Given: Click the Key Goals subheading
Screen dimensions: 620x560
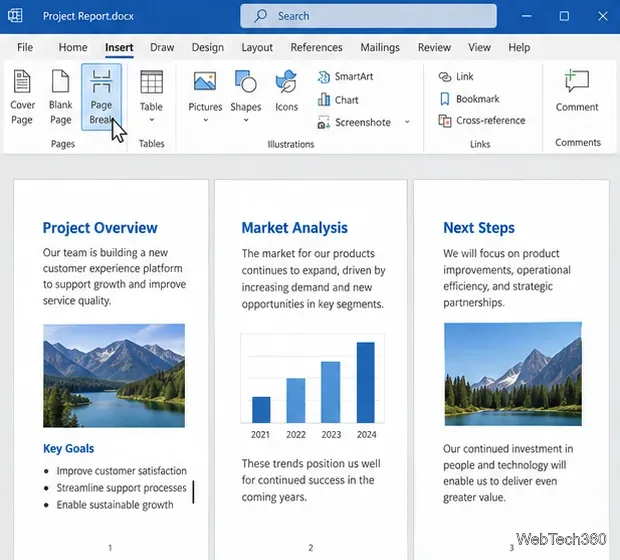Looking at the screenshot, I should [x=68, y=448].
